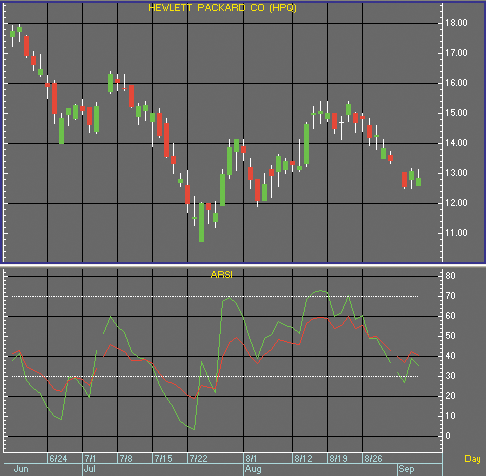Click the 18.00 price axis label
Image resolution: width=486 pixels, height=476 pixels.
pyautogui.click(x=456, y=23)
